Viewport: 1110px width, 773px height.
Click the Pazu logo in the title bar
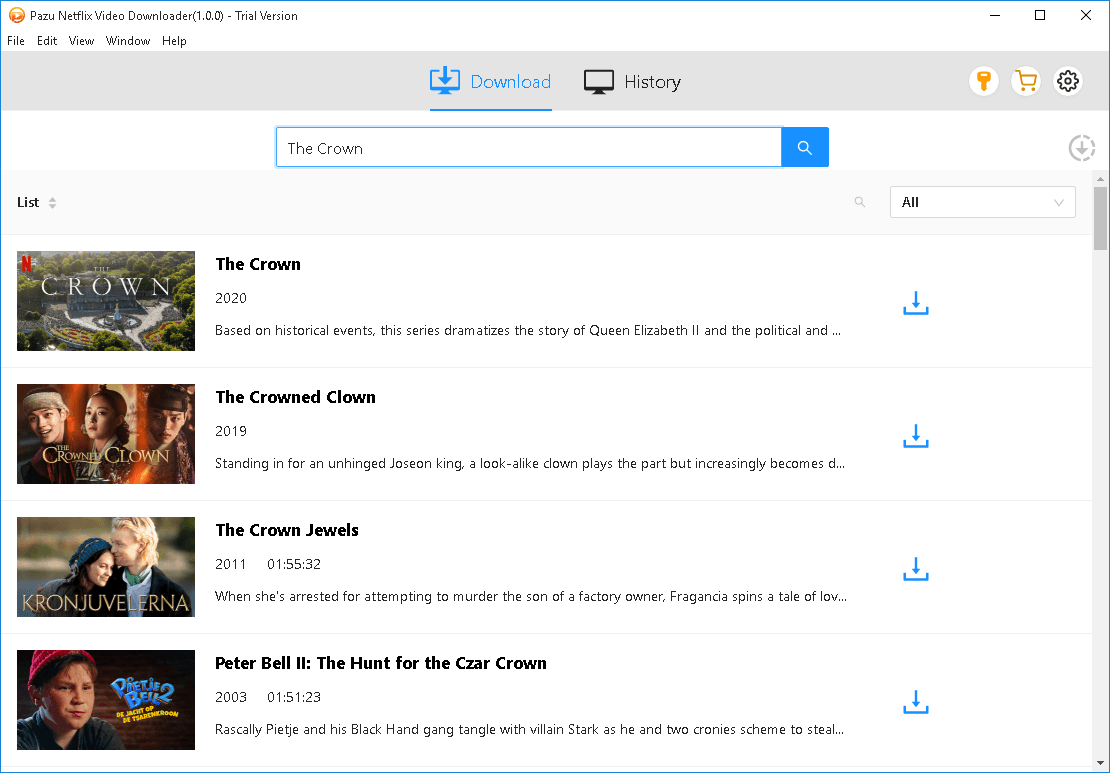[14, 15]
